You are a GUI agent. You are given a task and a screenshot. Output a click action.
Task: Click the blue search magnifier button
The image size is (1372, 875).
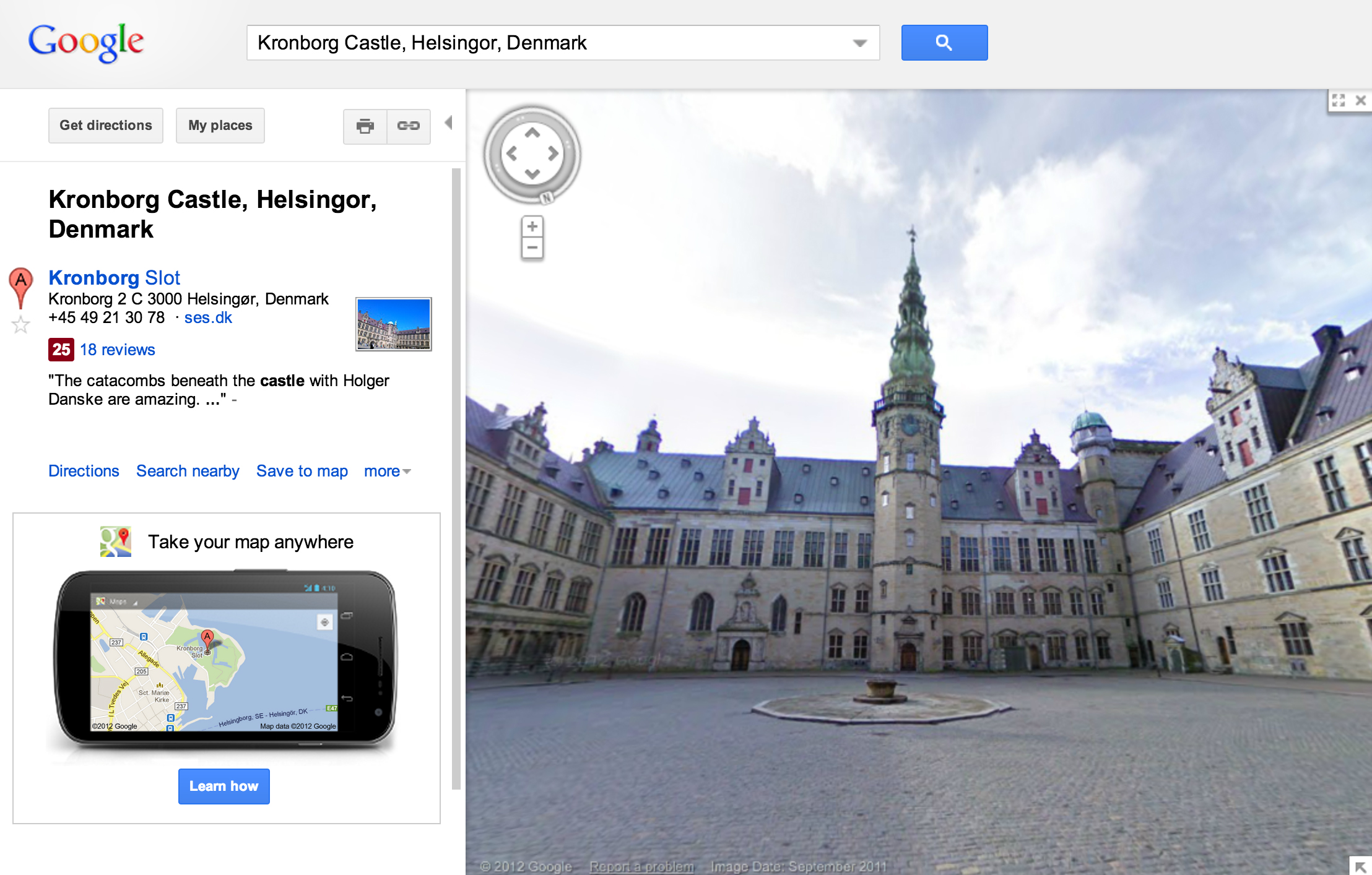[944, 43]
